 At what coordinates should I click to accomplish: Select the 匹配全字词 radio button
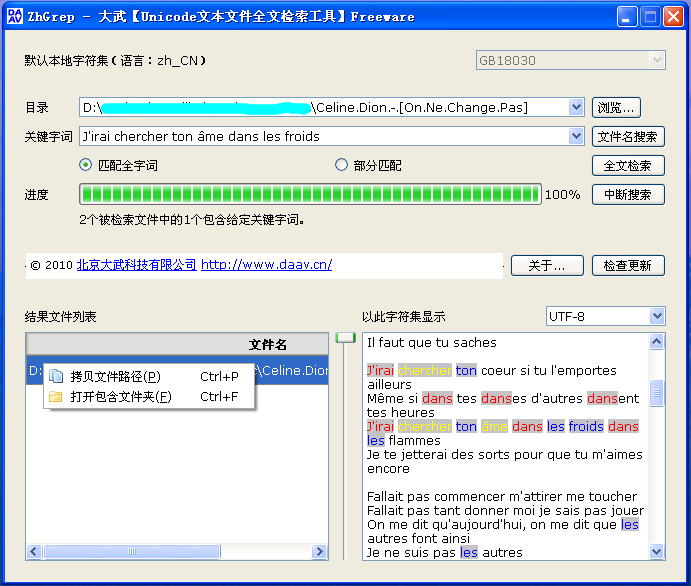85,165
